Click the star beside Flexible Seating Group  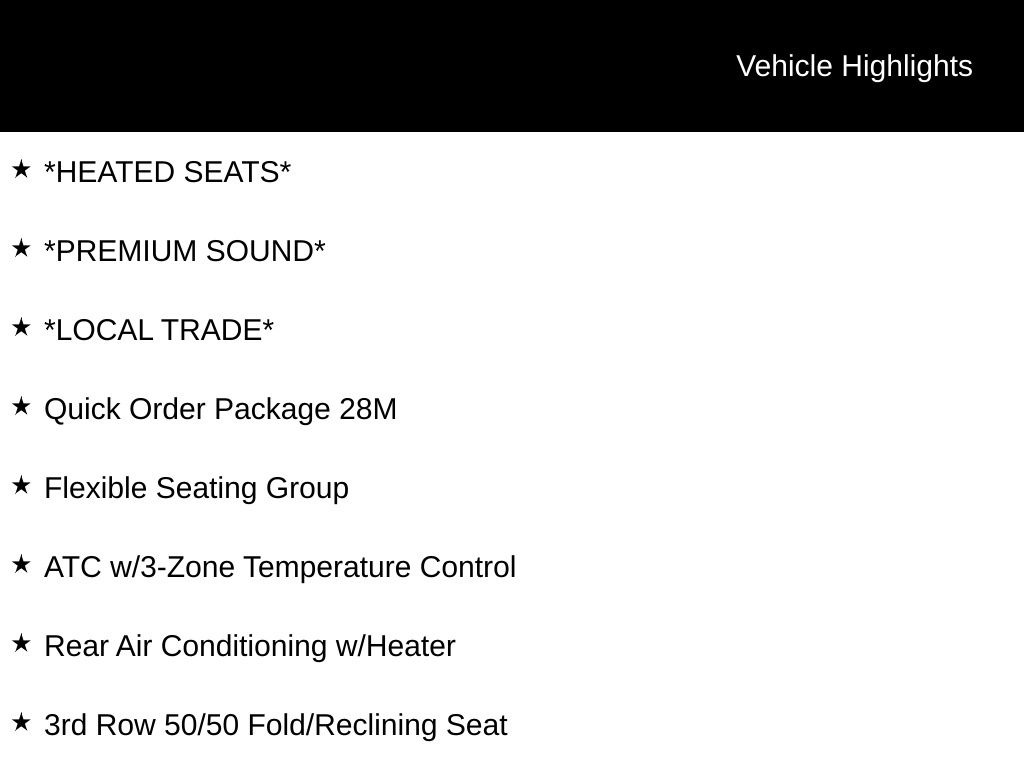point(21,485)
